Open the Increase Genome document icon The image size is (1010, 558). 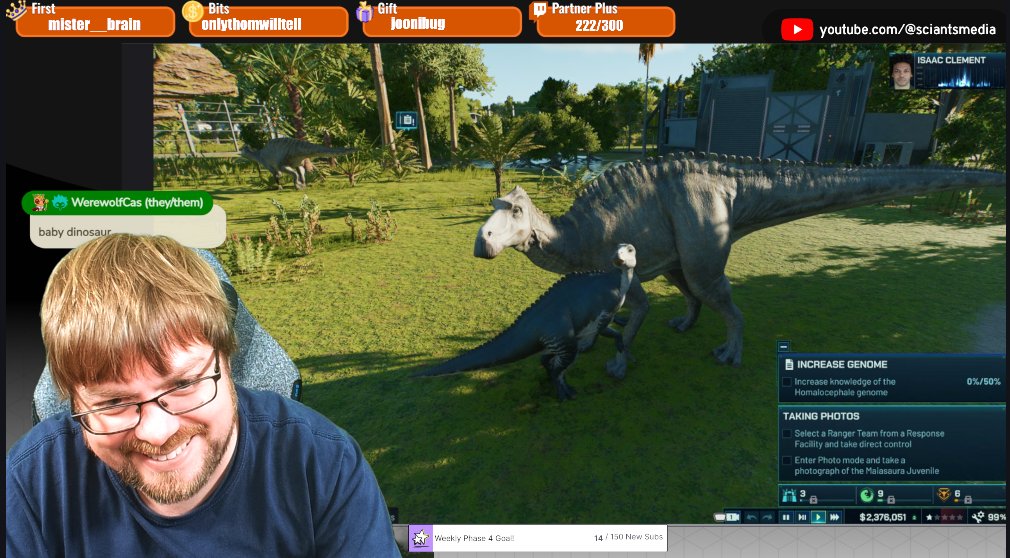(x=788, y=365)
